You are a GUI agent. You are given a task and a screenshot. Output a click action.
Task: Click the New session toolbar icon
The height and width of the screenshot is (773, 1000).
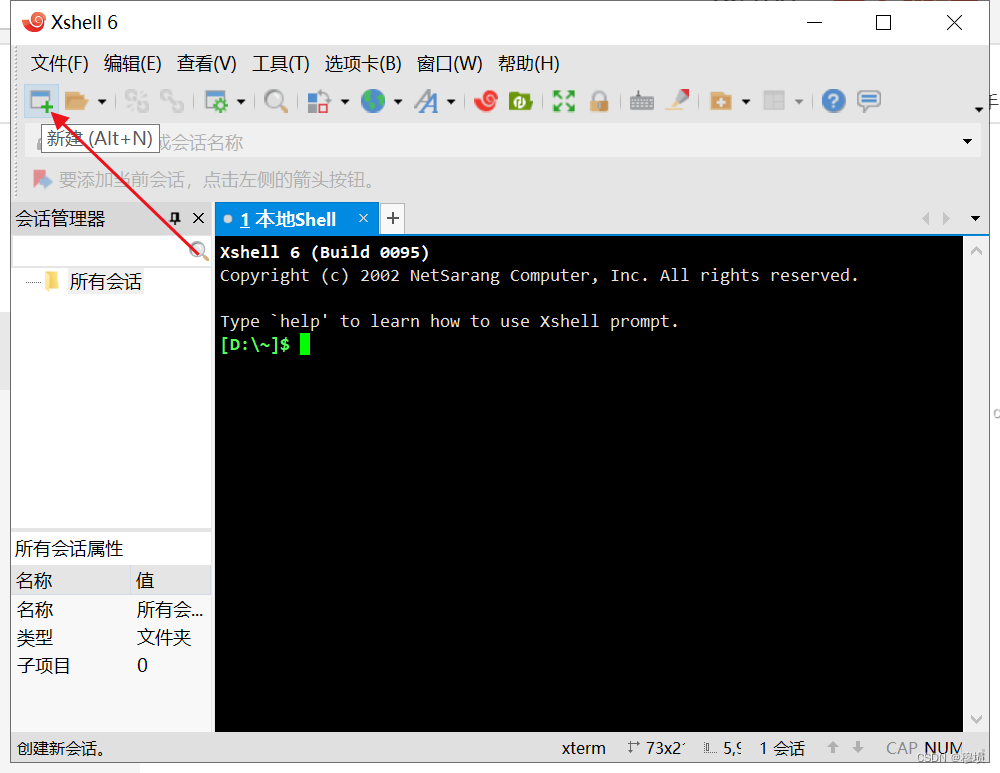pos(41,101)
